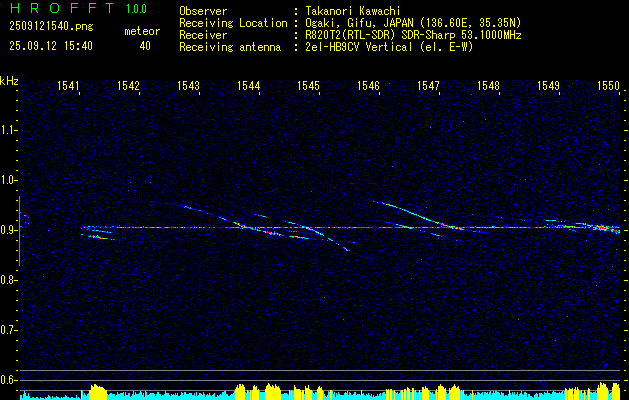Click the red echo spot near 1541
Image resolution: width=629 pixels, height=400 pixels.
click(96, 237)
